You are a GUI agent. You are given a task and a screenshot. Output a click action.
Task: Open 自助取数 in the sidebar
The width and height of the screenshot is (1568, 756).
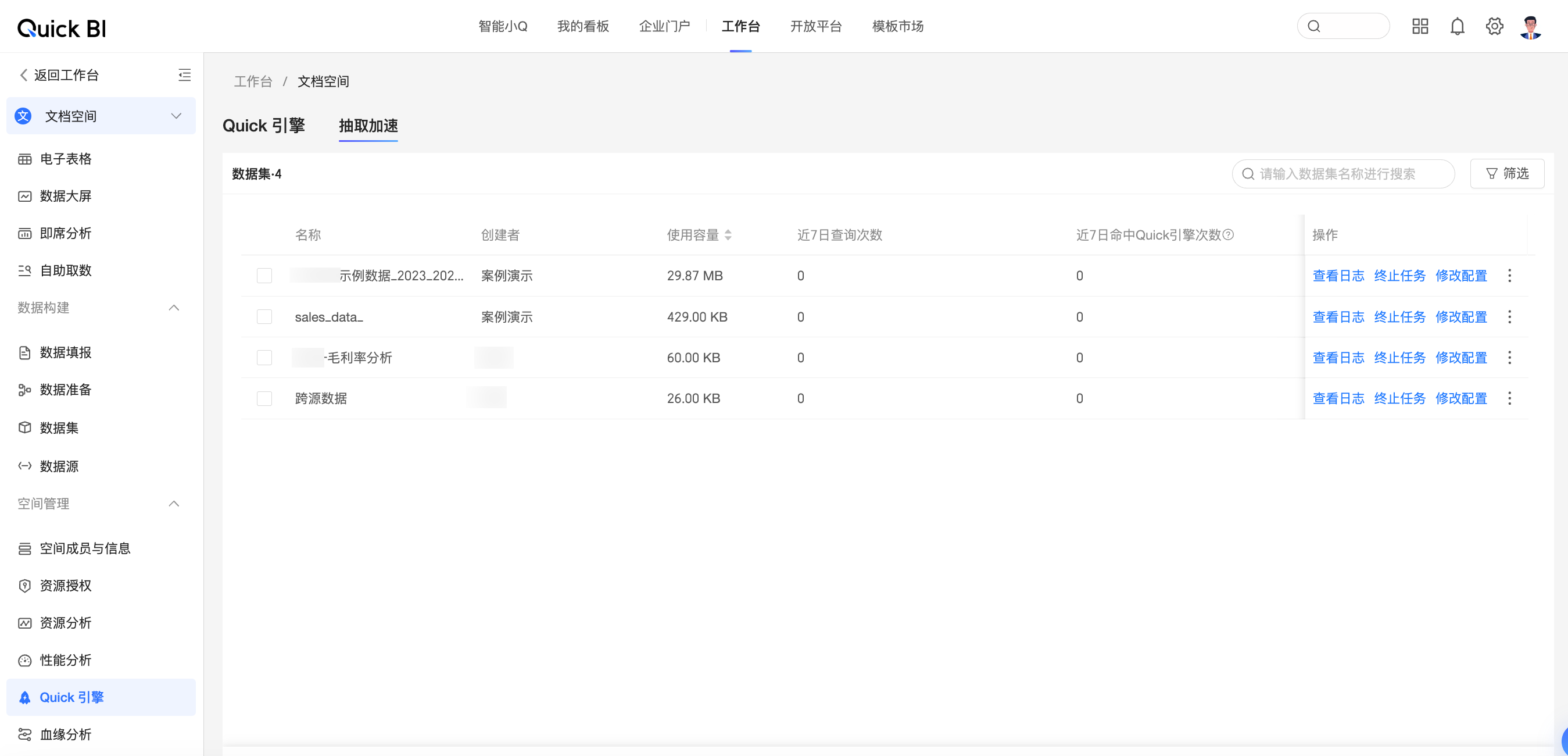pyautogui.click(x=101, y=270)
